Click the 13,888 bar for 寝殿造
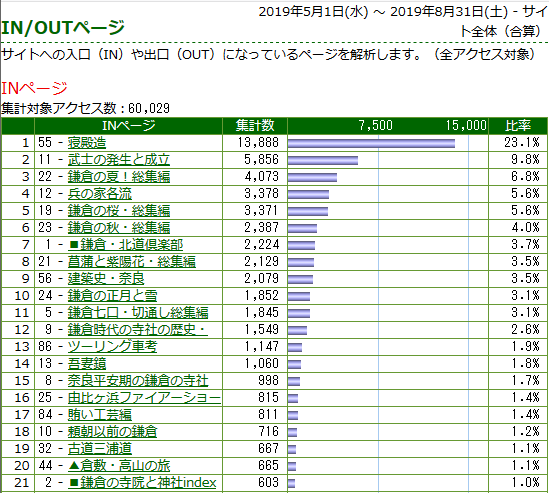 click(x=371, y=143)
